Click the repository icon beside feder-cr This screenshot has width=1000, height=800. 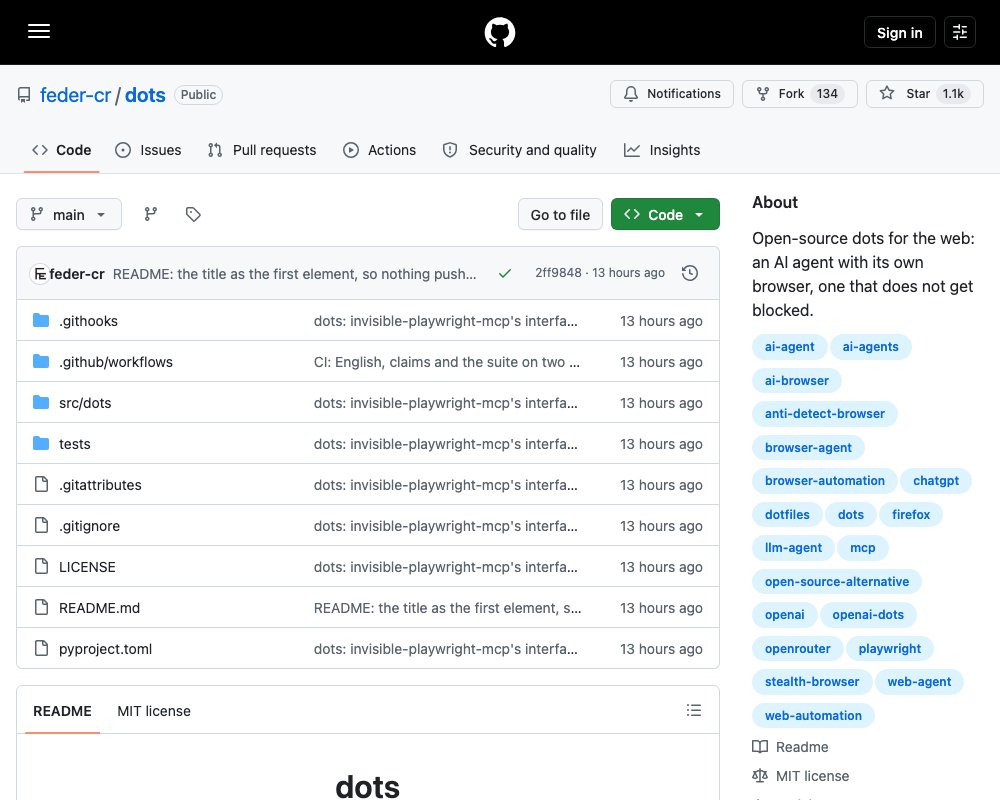coord(24,95)
